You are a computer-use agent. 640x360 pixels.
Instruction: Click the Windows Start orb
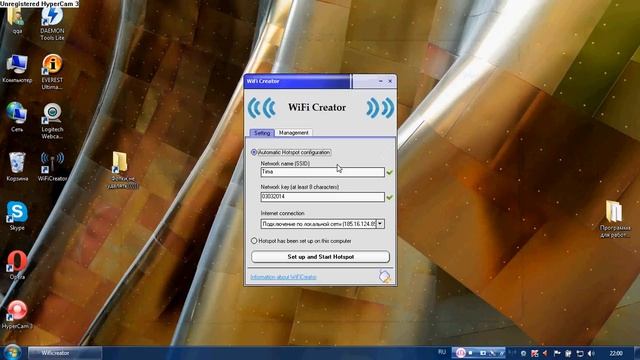pyautogui.click(x=13, y=352)
